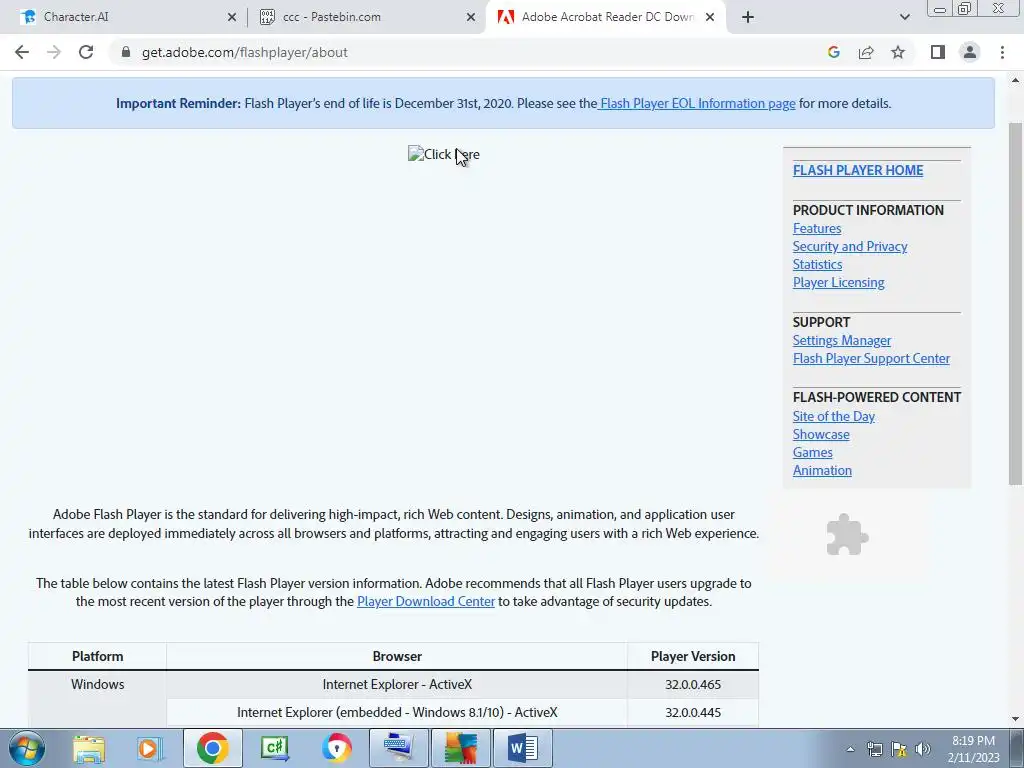Select the version 32.0.0.465 cell
This screenshot has height=768, width=1024.
(693, 684)
